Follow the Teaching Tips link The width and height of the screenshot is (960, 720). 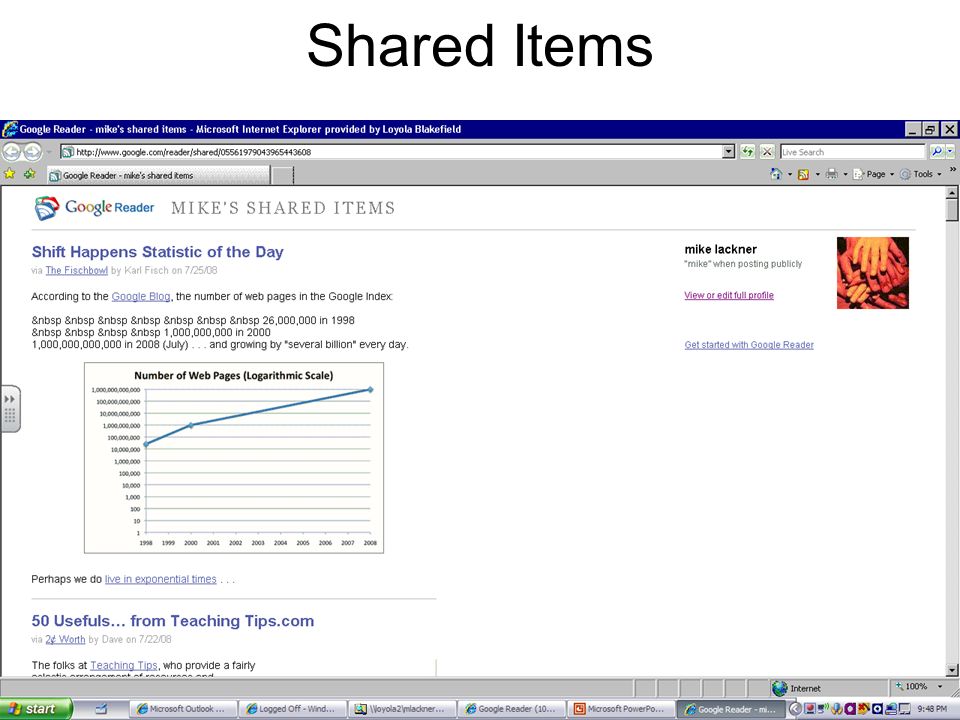point(124,665)
